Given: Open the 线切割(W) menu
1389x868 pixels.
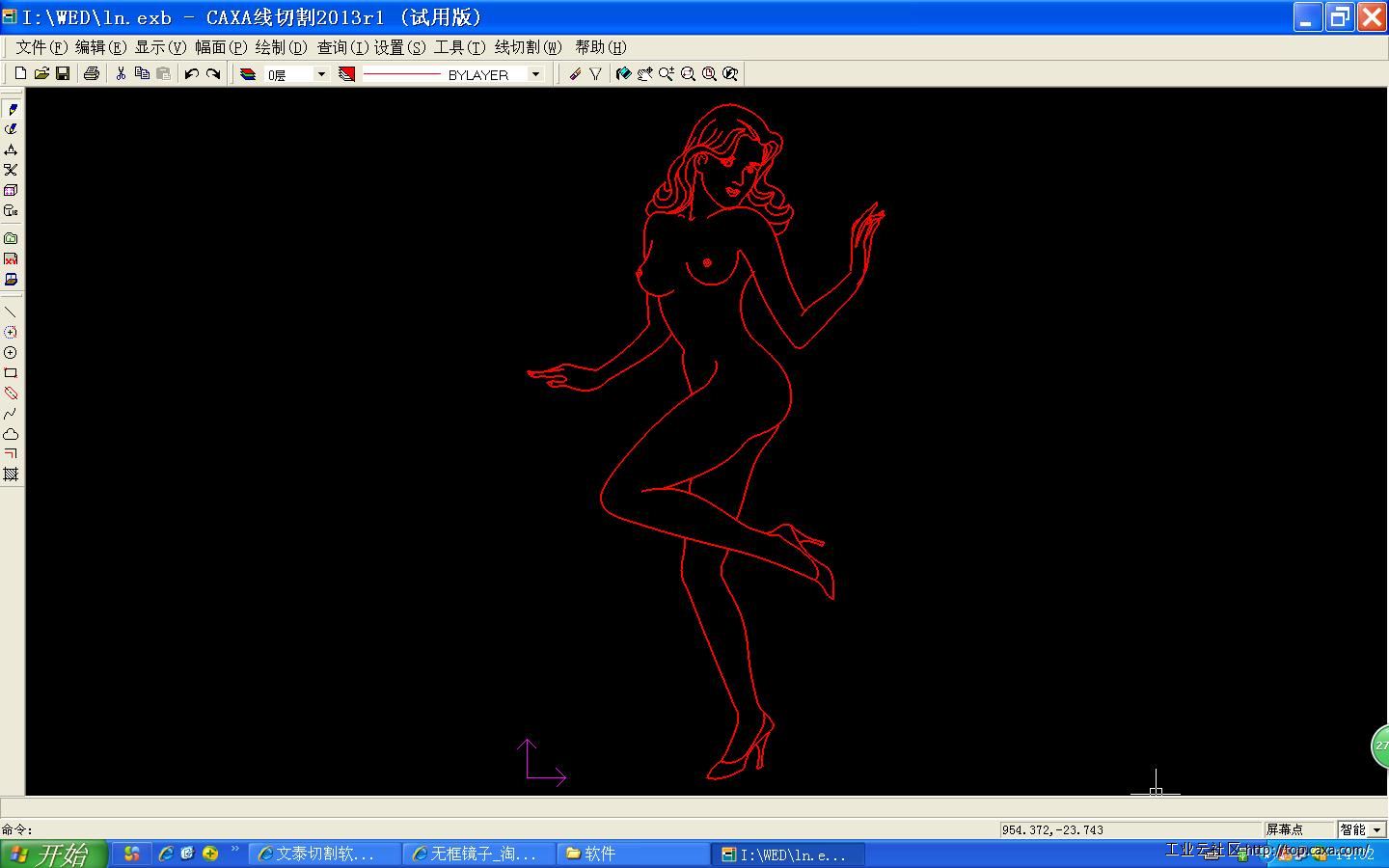Looking at the screenshot, I should 528,47.
